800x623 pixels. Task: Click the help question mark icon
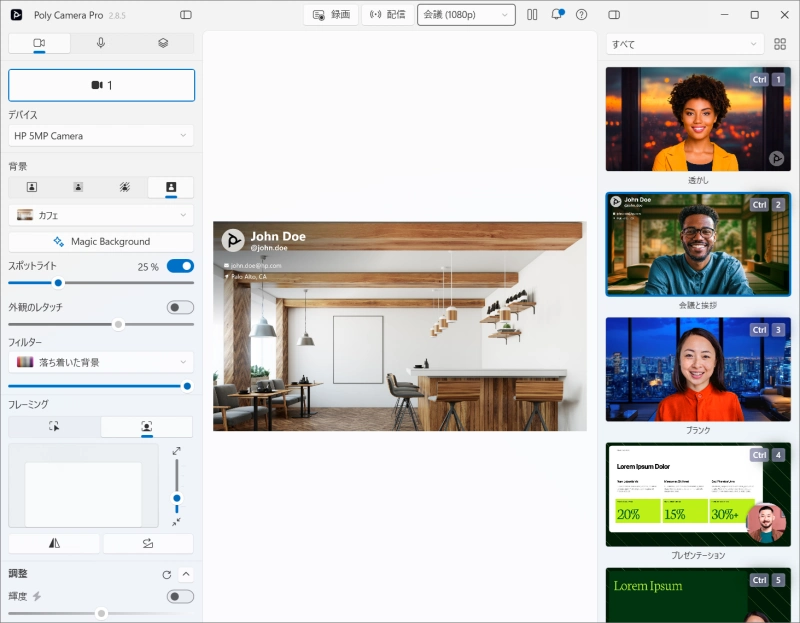[582, 15]
